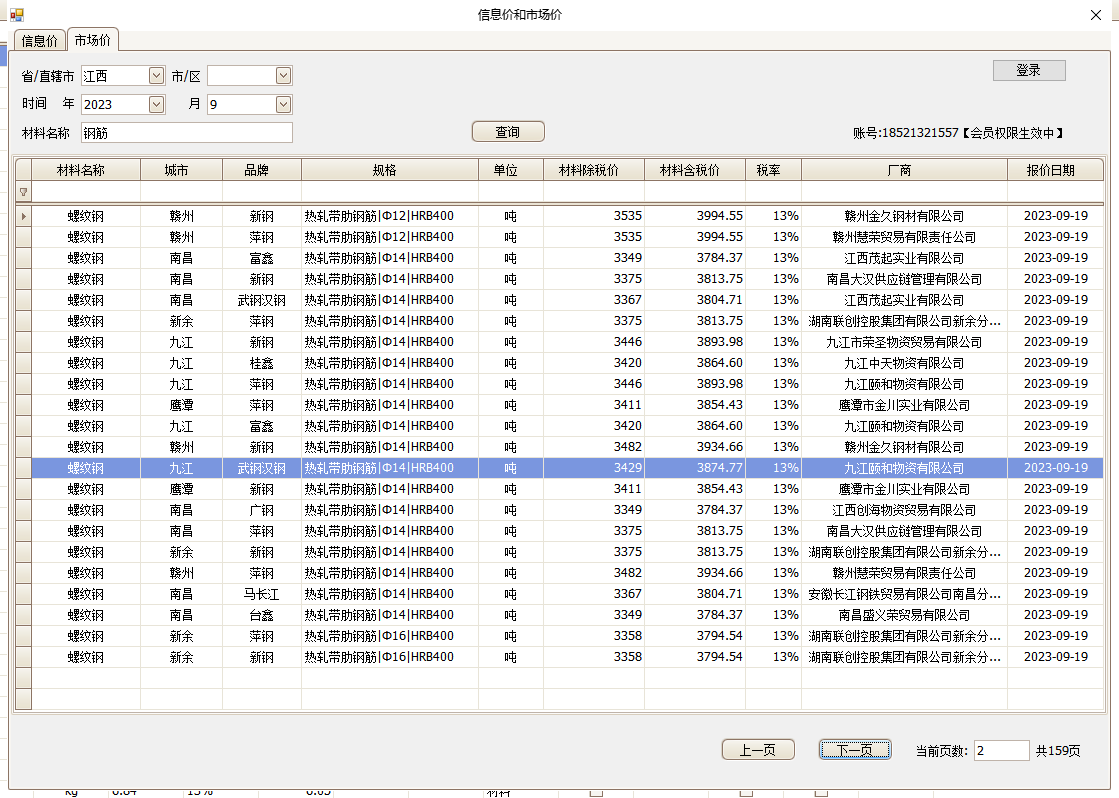This screenshot has height=798, width=1119.
Task: Click the app icon in title bar
Action: 16,15
